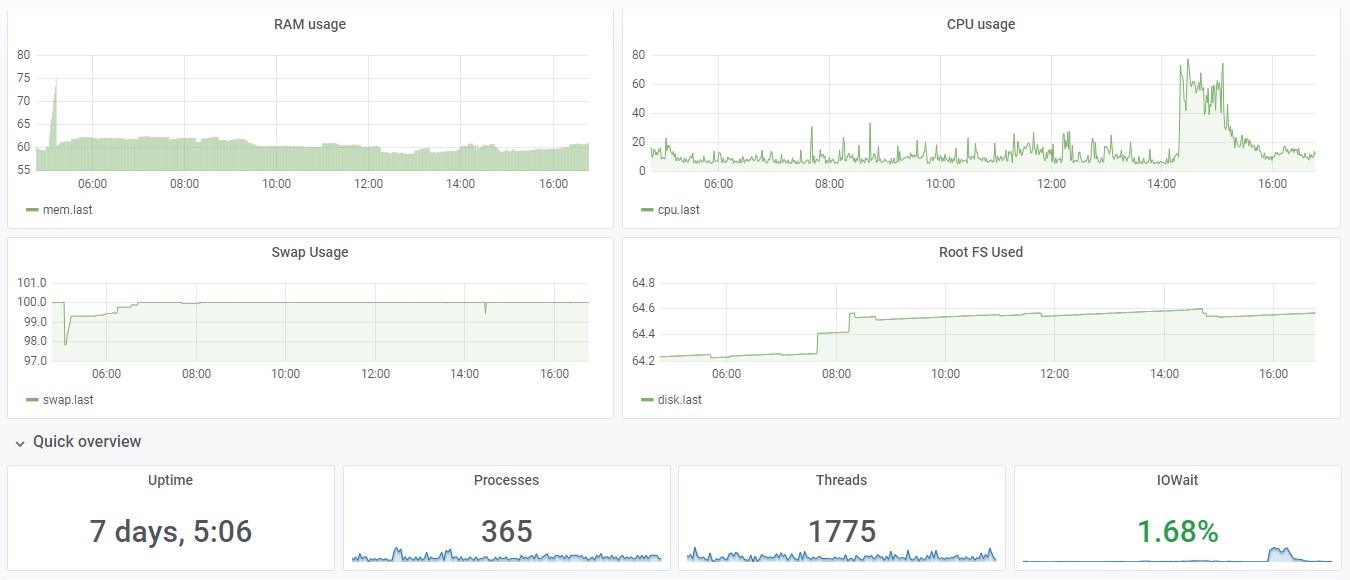
Task: Open the Swap Usage panel title menu
Action: [310, 252]
